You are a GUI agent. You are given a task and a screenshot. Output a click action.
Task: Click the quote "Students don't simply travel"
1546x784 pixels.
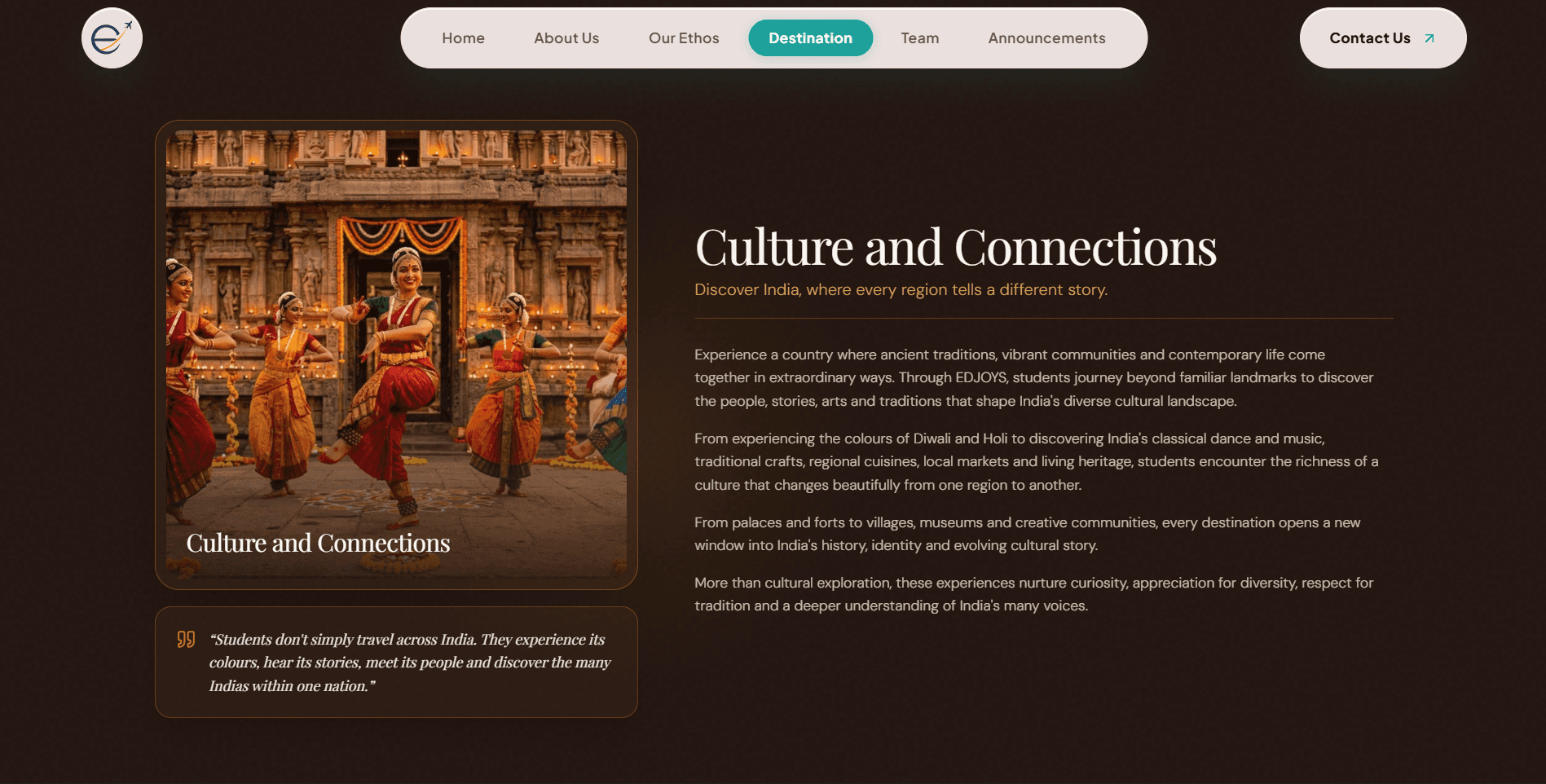click(x=410, y=663)
